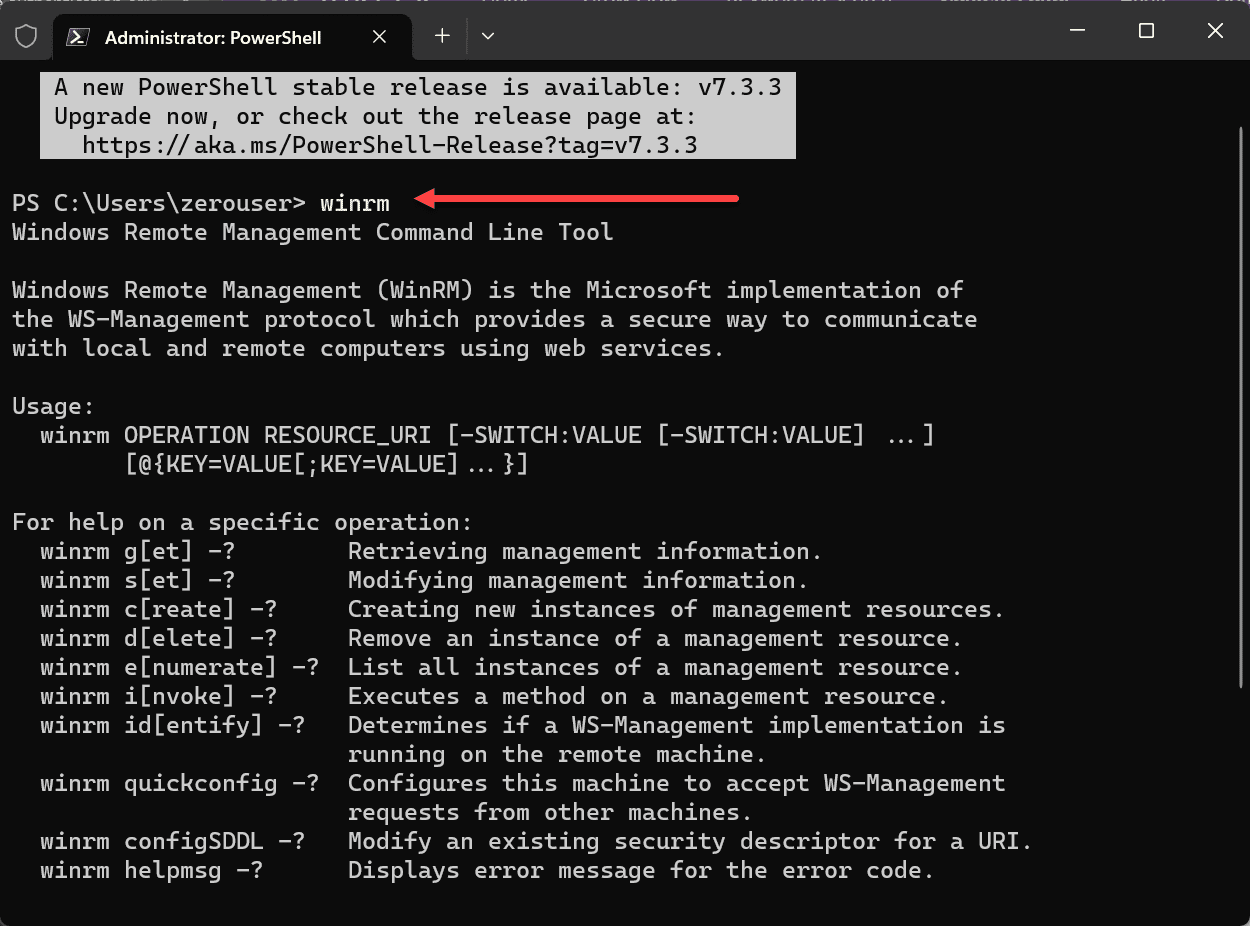Click the PS C:\Users\zerouser prompt
Viewport: 1250px width, 926px height.
click(x=158, y=203)
